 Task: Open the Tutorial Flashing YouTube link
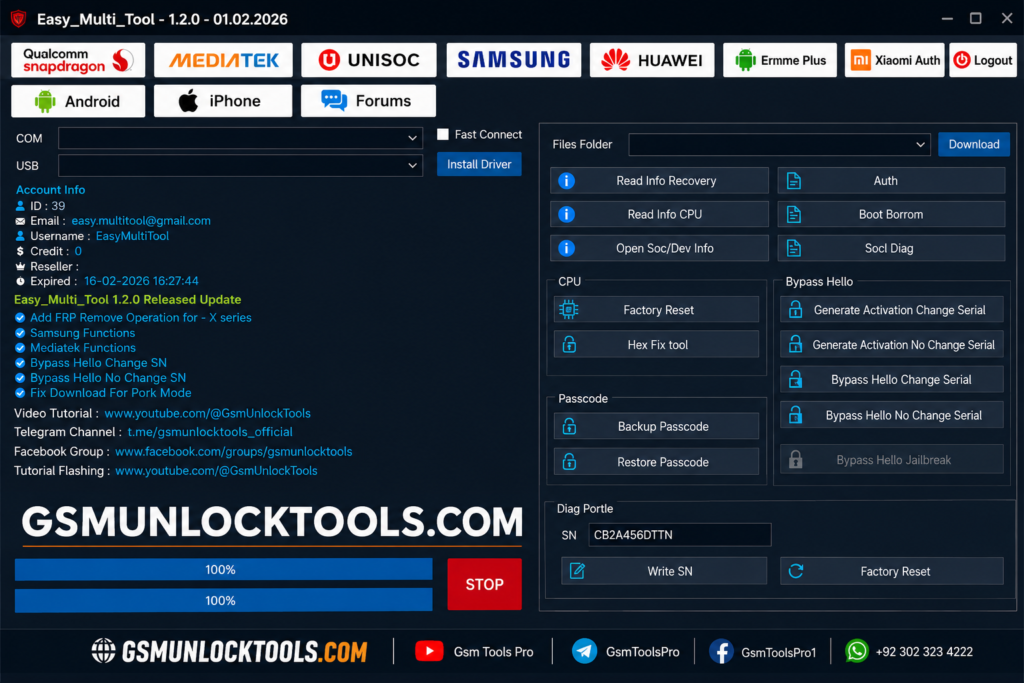[x=216, y=470]
